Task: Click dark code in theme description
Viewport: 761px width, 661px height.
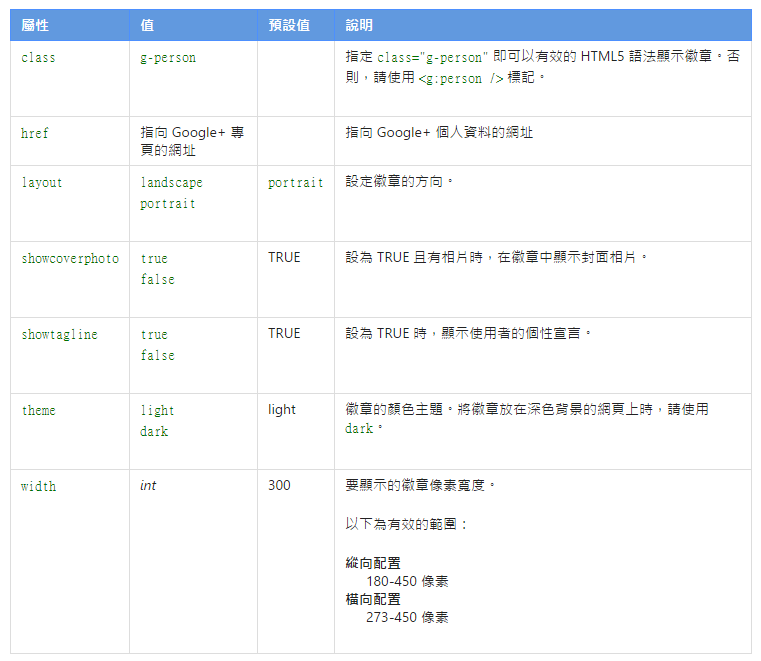Action: pyautogui.click(x=359, y=429)
